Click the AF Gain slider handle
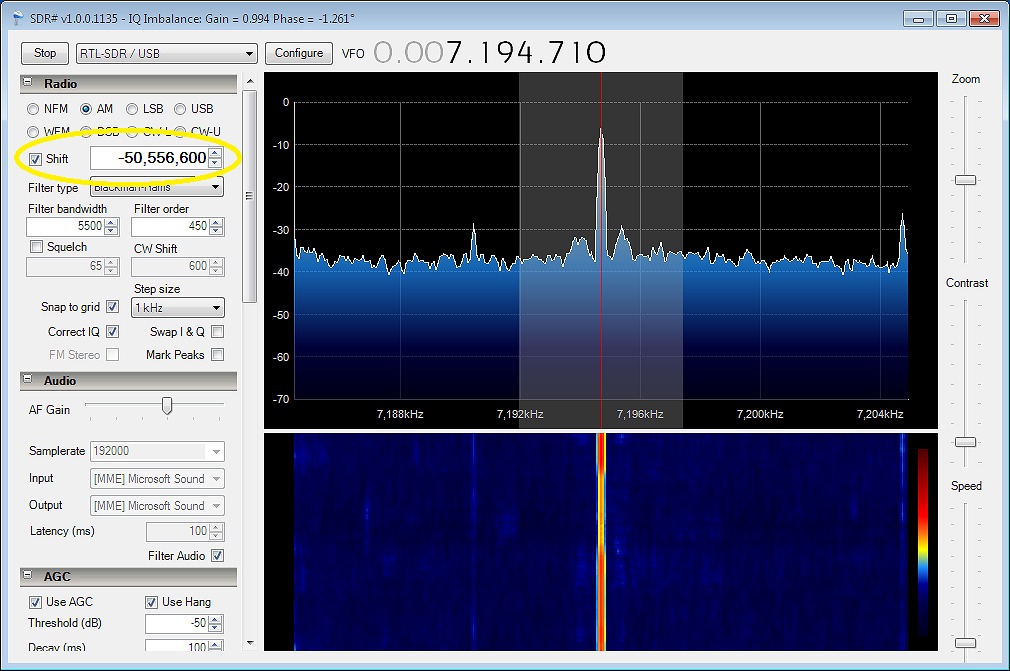The width and height of the screenshot is (1010, 671). click(x=167, y=405)
